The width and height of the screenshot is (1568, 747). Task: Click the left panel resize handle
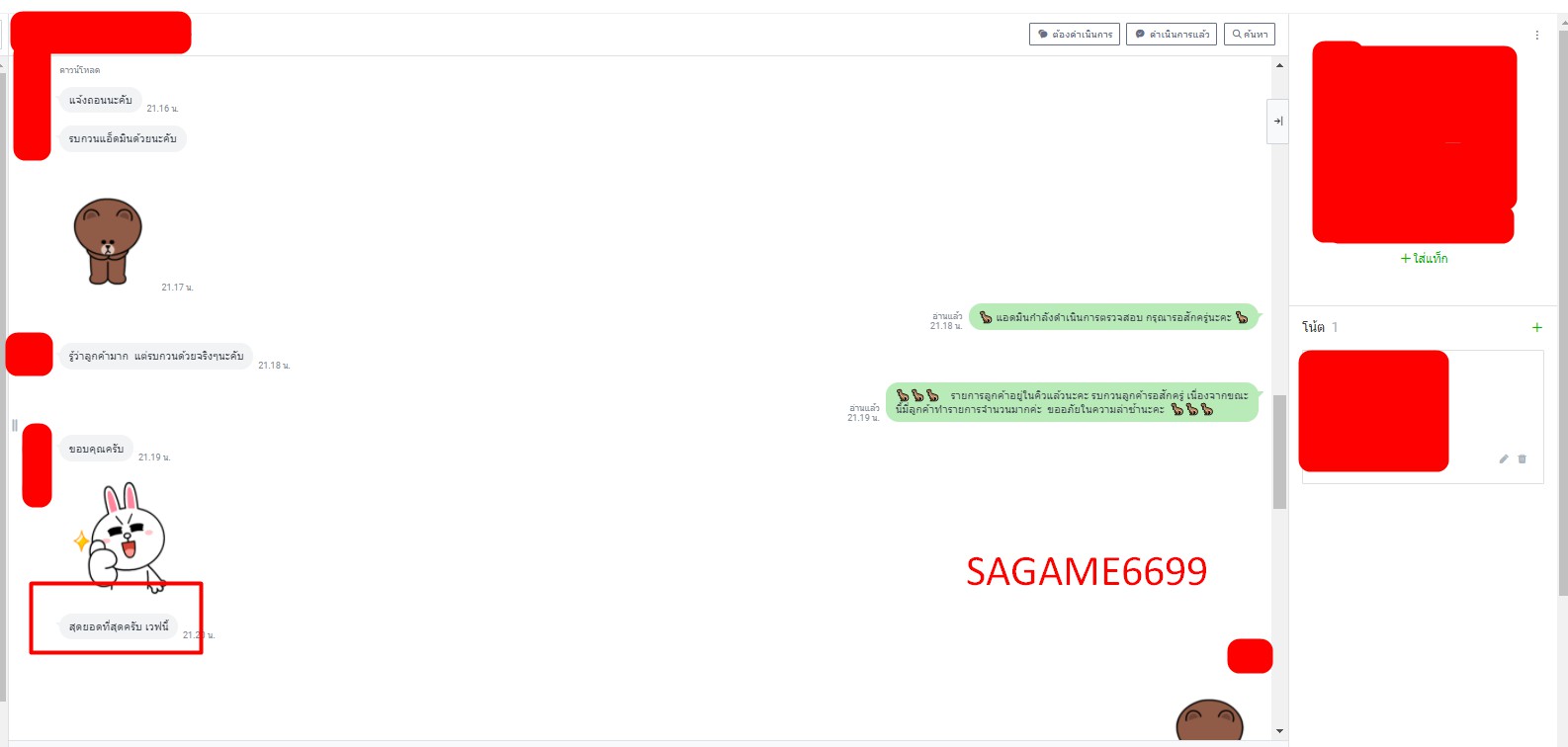(14, 425)
